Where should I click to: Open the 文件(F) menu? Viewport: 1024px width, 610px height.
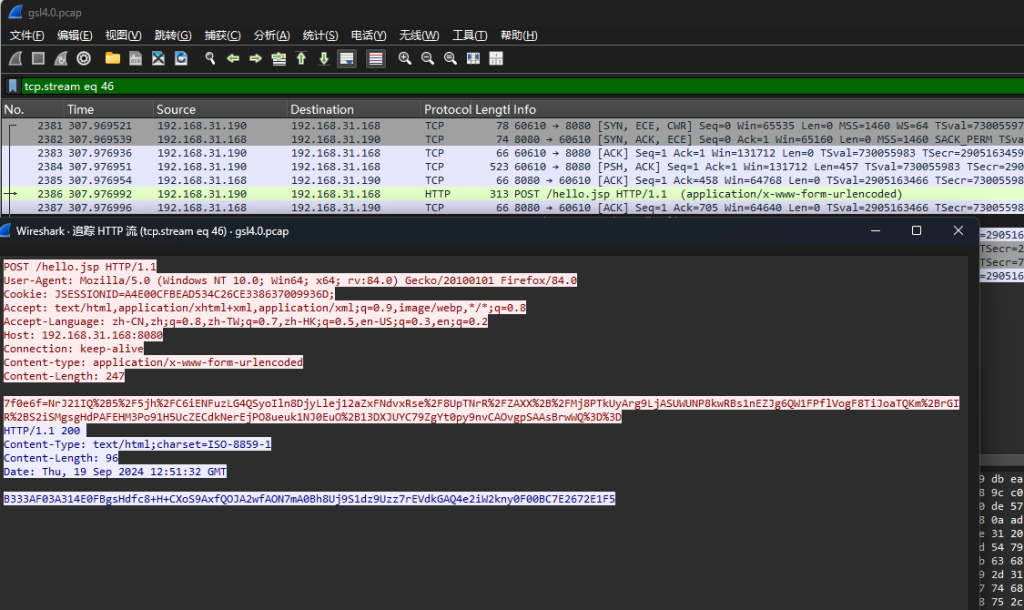(x=27, y=36)
